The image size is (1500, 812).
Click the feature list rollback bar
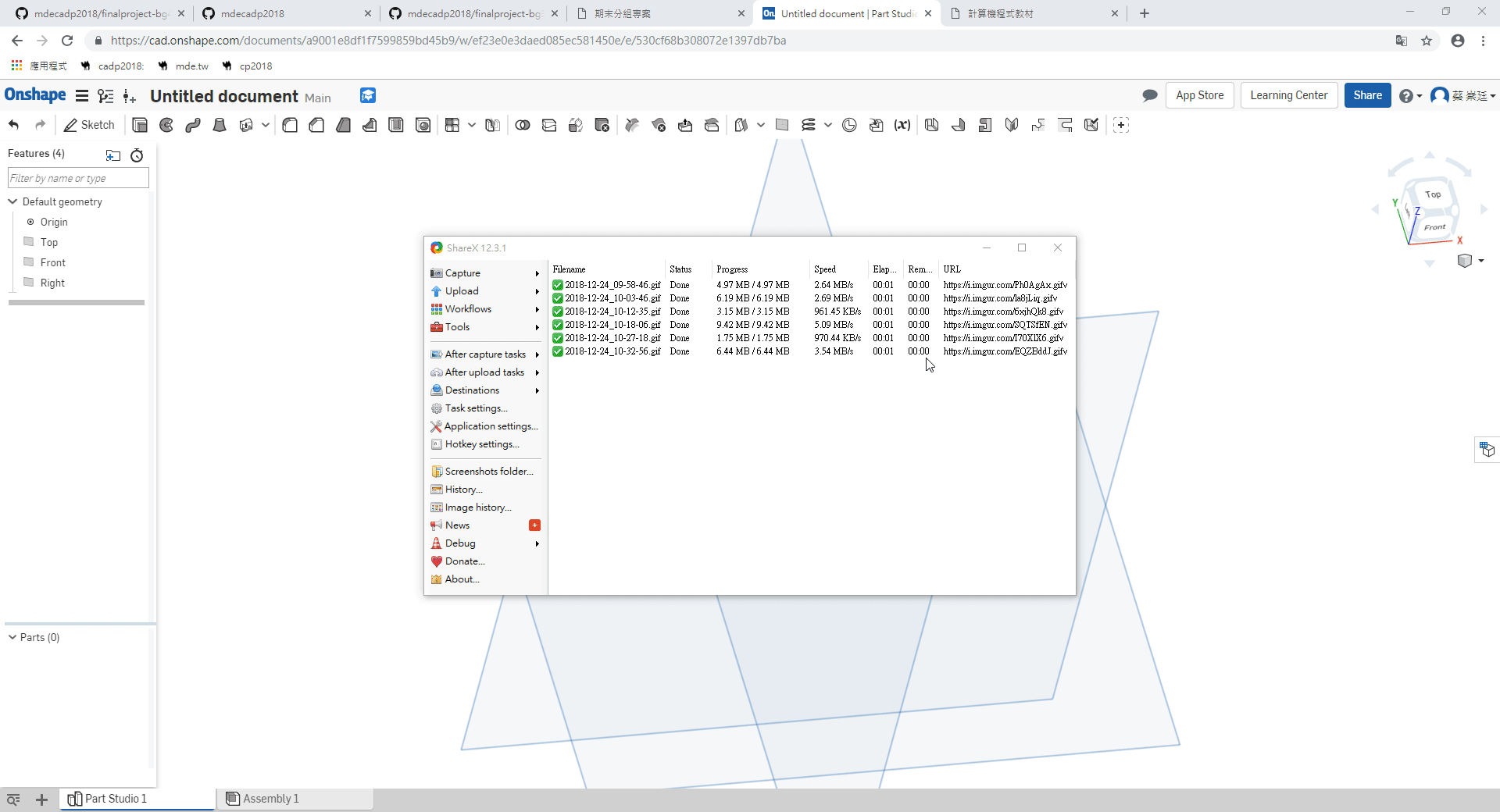click(77, 302)
